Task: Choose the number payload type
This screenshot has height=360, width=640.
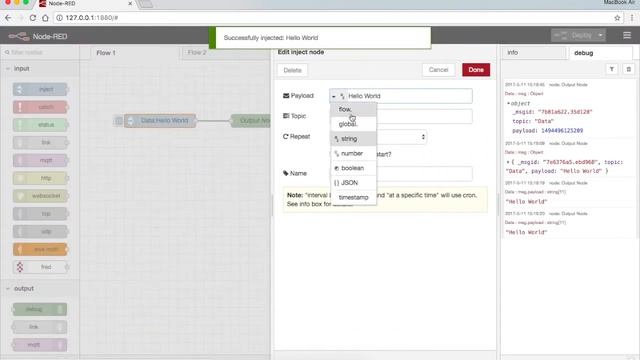Action: pyautogui.click(x=353, y=153)
